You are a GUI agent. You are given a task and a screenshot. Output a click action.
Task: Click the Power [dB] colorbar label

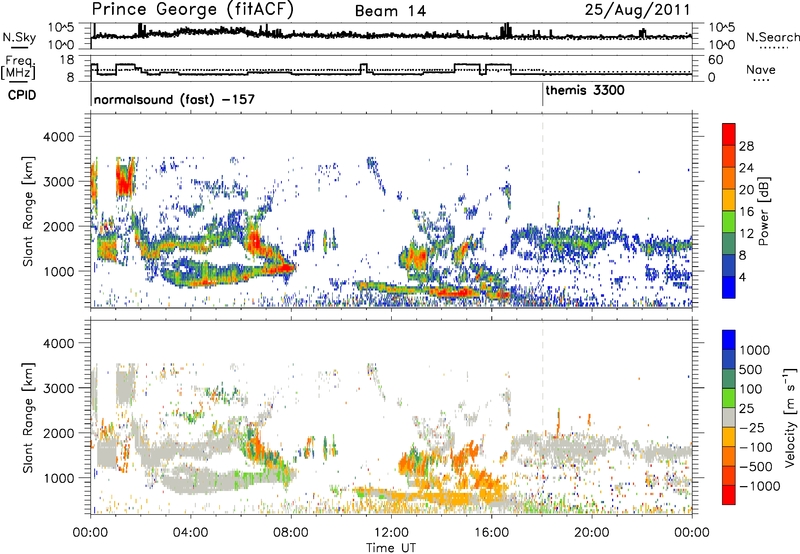coord(763,211)
